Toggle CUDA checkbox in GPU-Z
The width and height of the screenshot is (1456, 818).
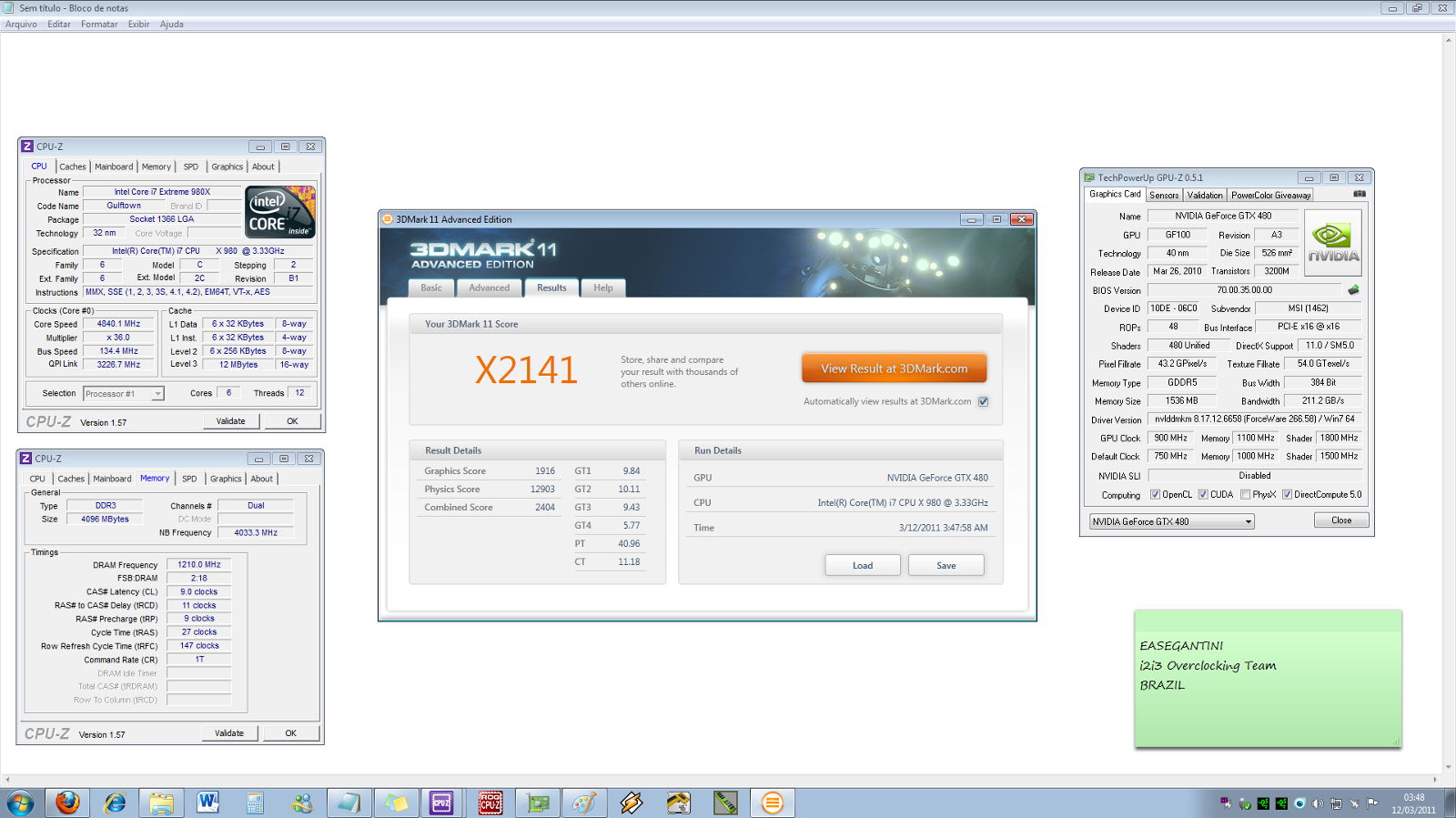[x=1203, y=495]
